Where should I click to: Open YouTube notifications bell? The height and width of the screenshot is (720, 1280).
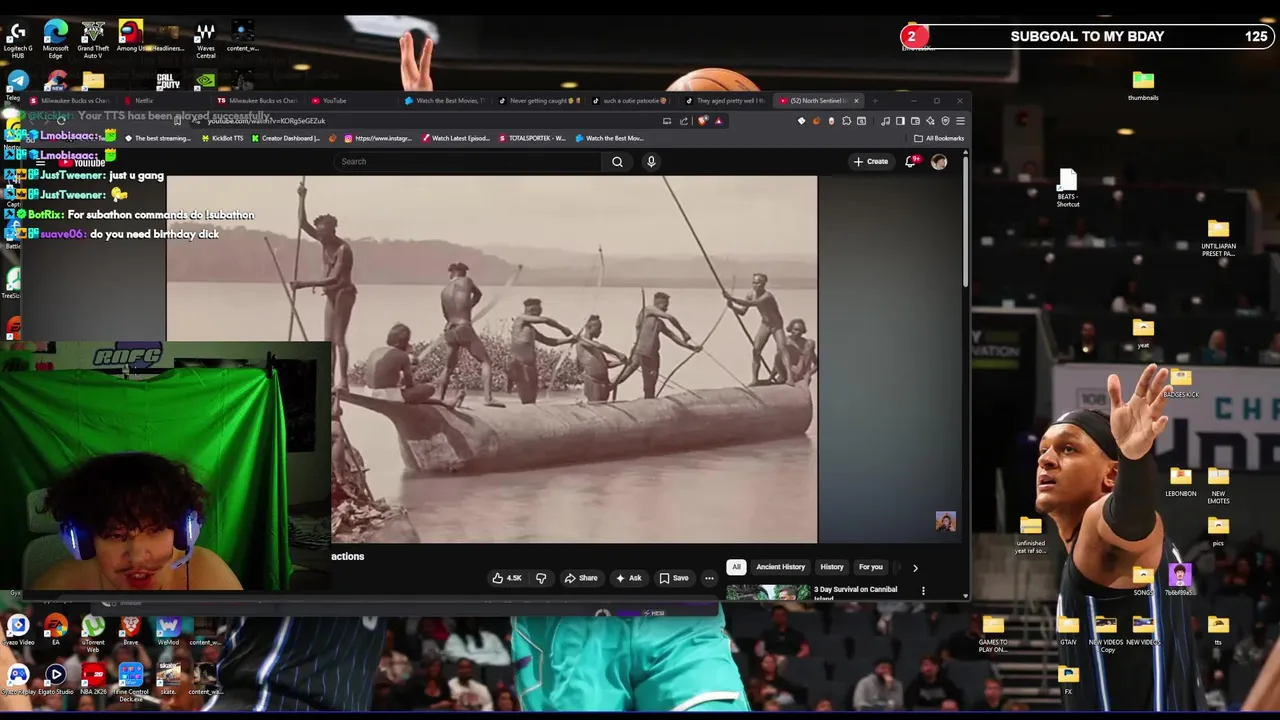pos(911,161)
